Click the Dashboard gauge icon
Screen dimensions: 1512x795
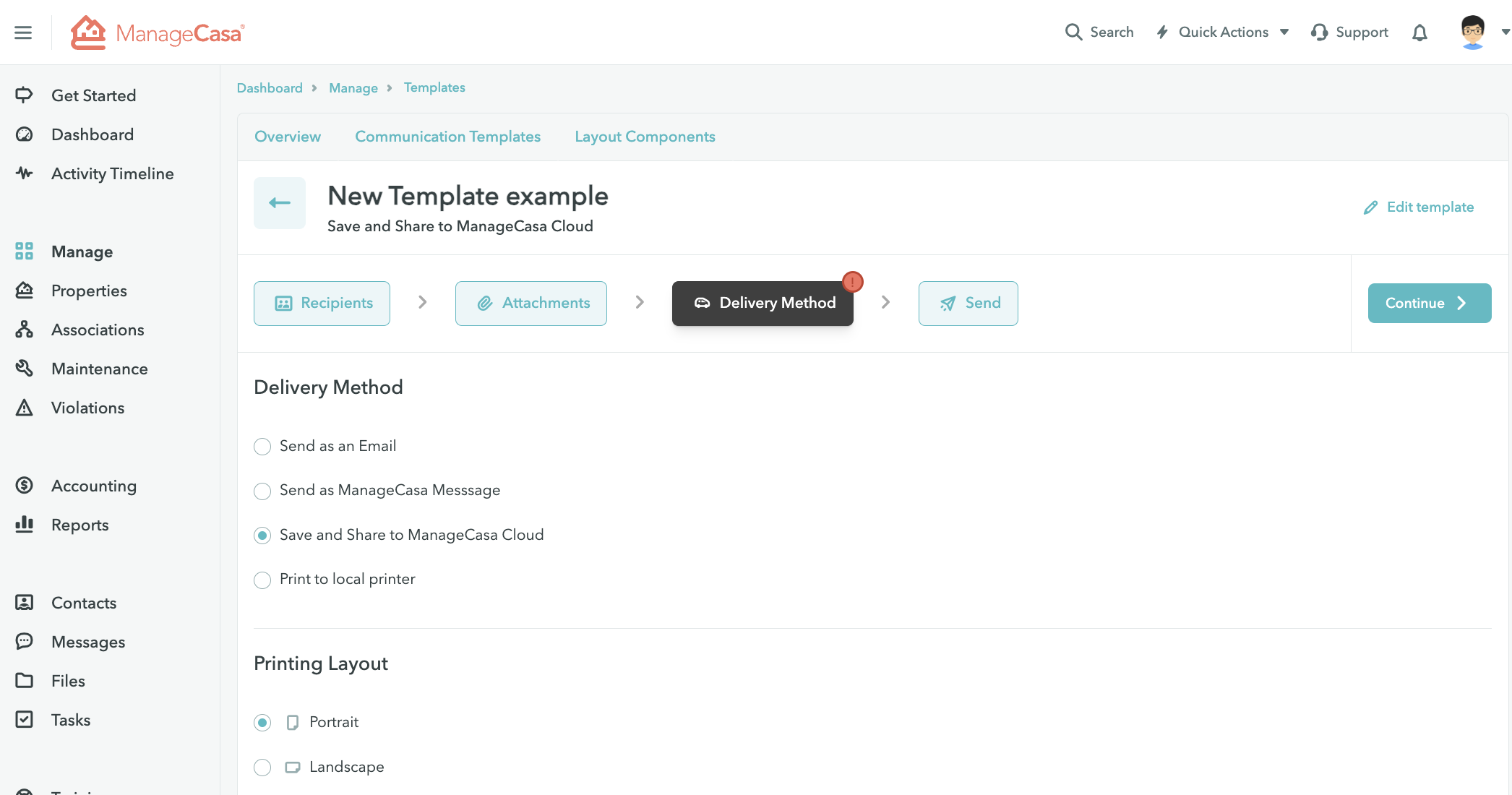(24, 134)
